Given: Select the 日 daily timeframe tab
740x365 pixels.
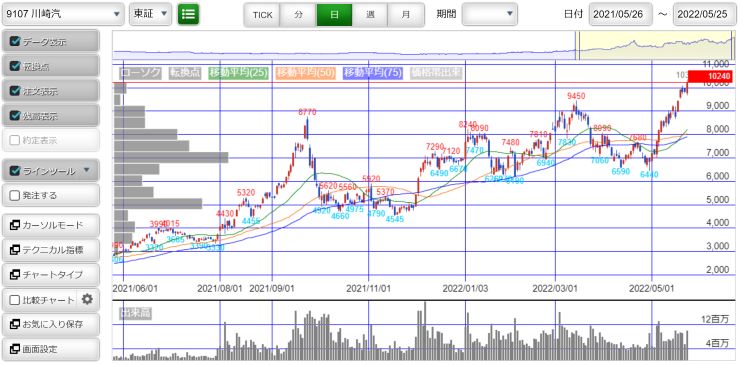Looking at the screenshot, I should pyautogui.click(x=334, y=15).
